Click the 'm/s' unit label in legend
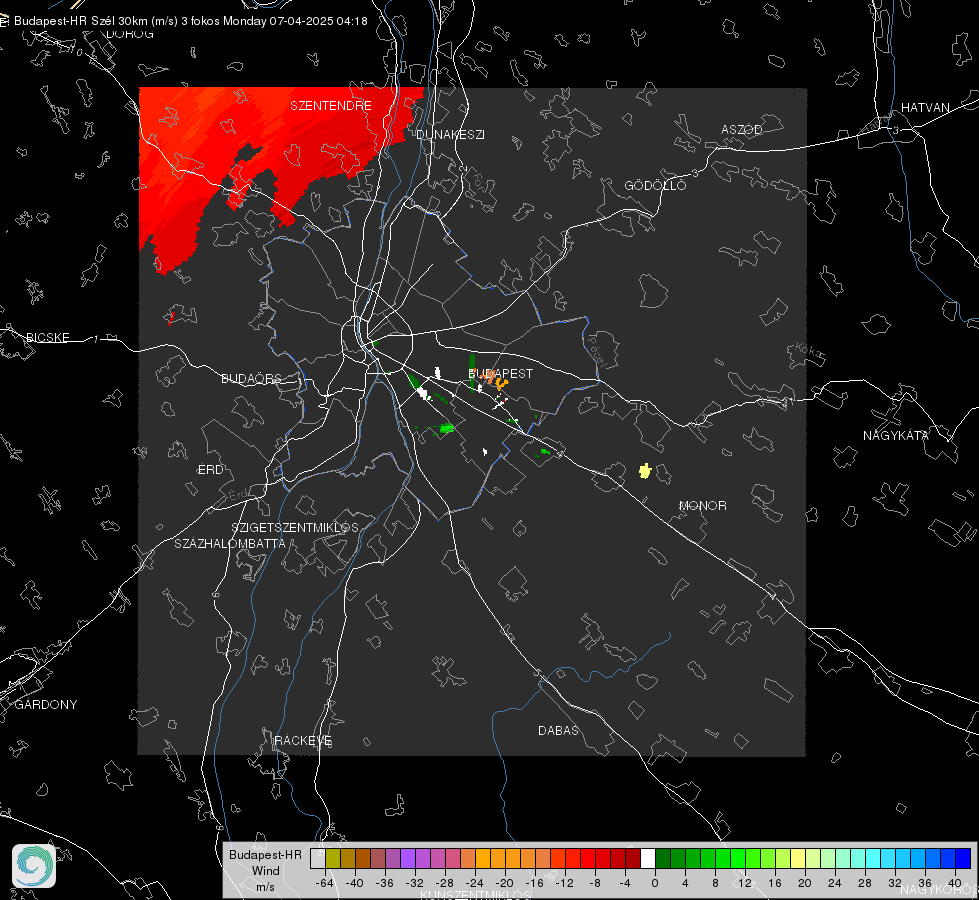This screenshot has height=900, width=979. pos(265,886)
